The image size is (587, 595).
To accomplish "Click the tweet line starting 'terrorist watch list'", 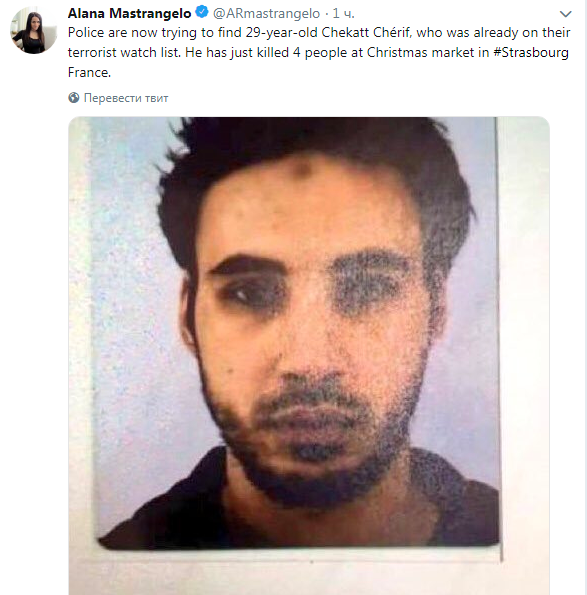I will (x=318, y=52).
